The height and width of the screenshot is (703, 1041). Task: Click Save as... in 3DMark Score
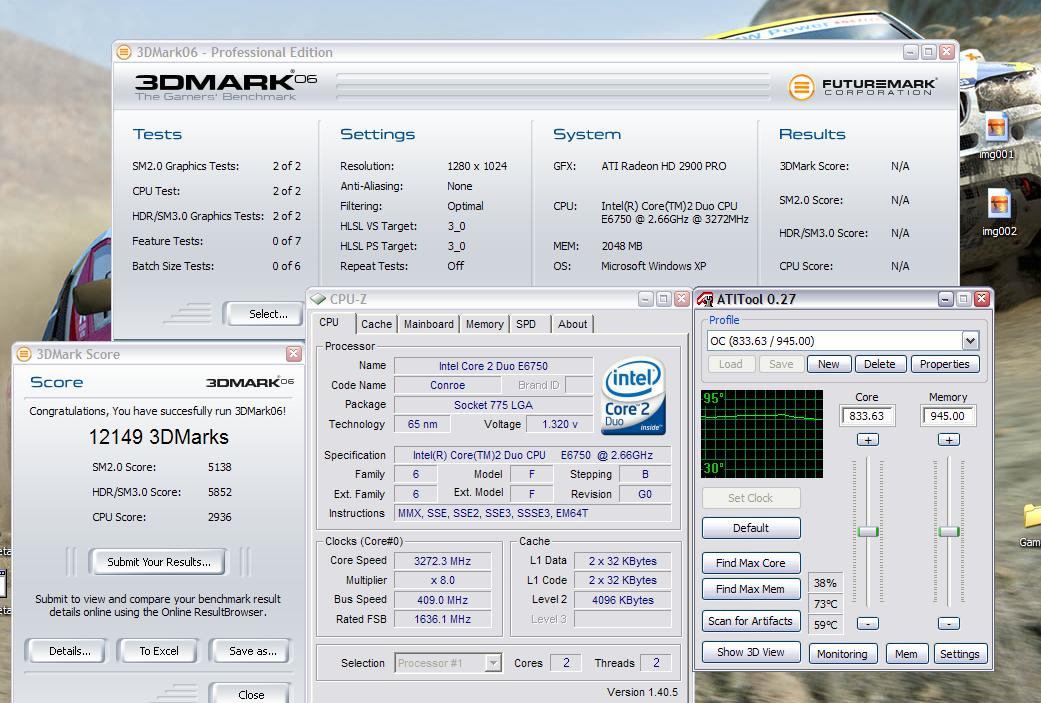[252, 651]
